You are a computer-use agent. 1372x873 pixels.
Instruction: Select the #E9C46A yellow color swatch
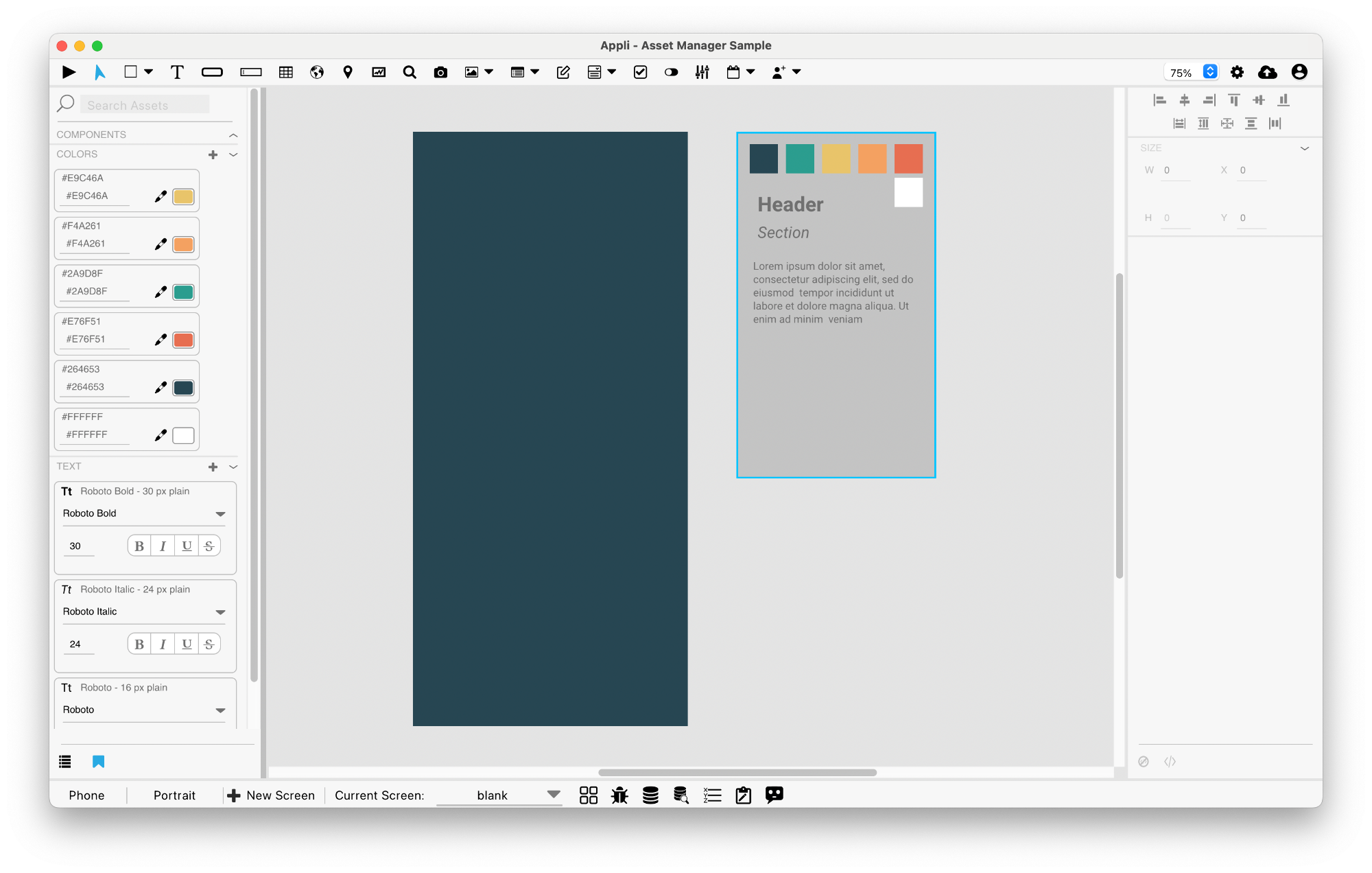[x=184, y=196]
